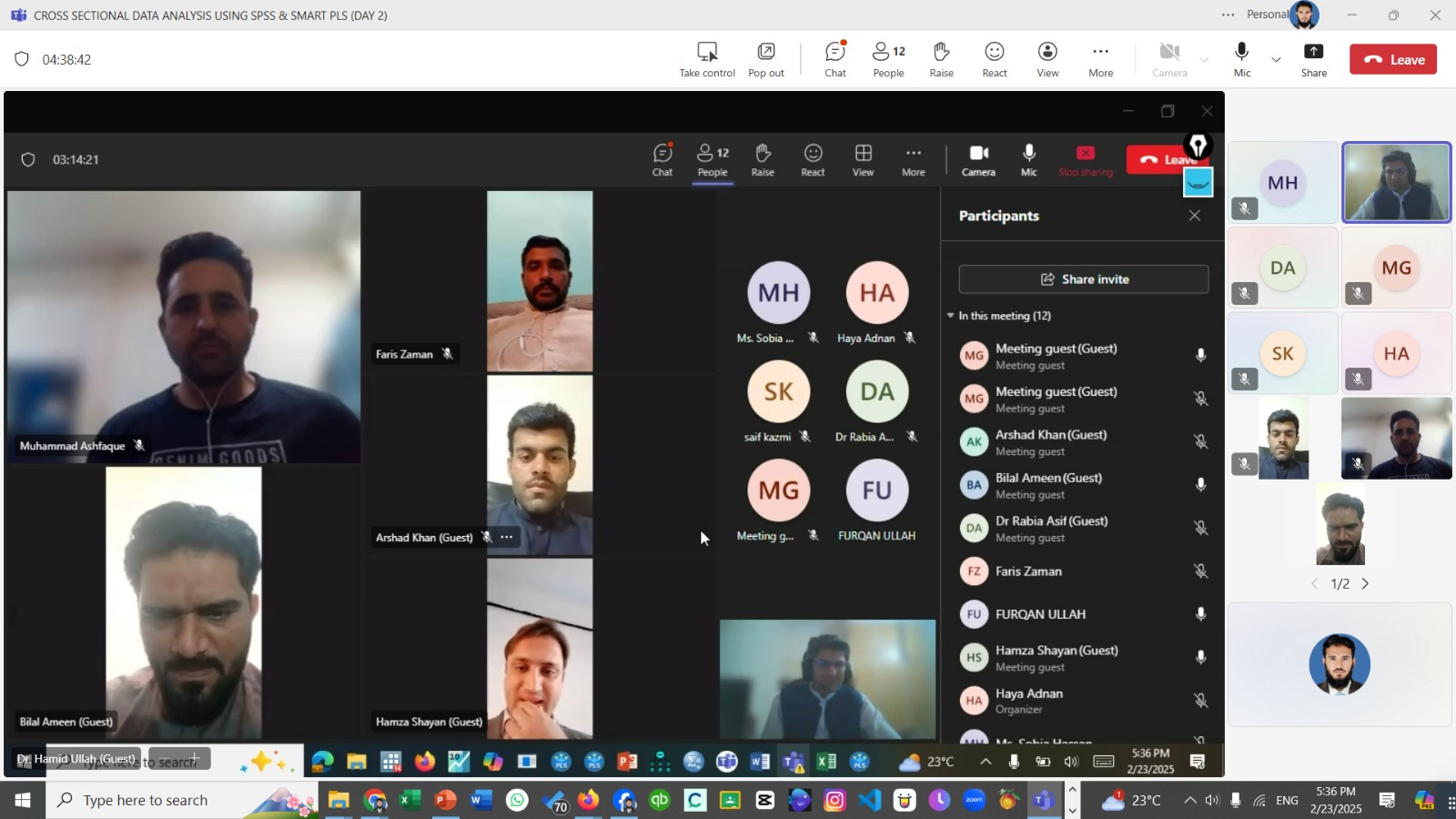Viewport: 1456px width, 819px height.
Task: Click the Share icon beside the Leave button
Action: pyautogui.click(x=1313, y=60)
